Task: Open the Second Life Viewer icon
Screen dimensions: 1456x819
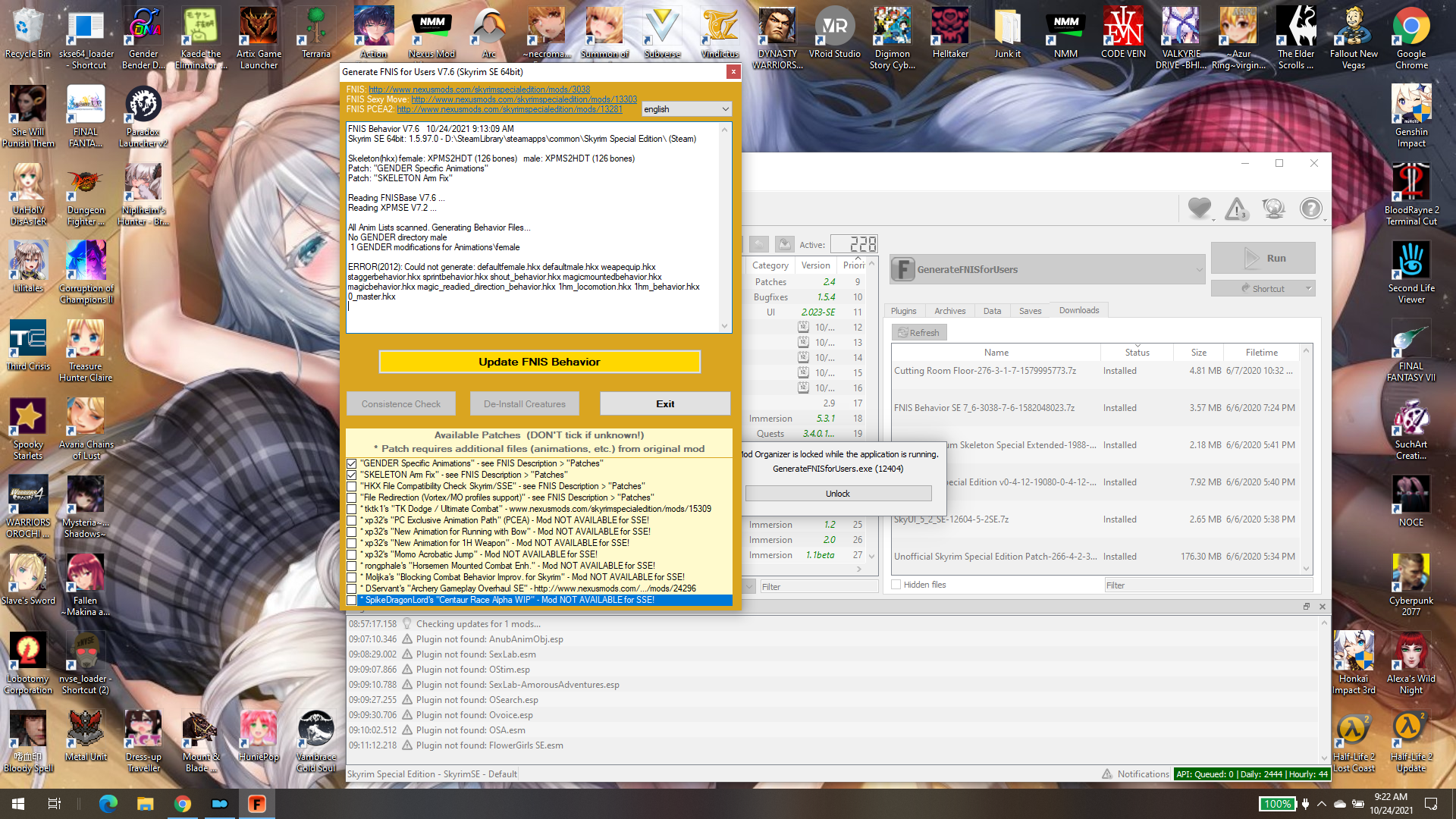Action: pos(1411,272)
